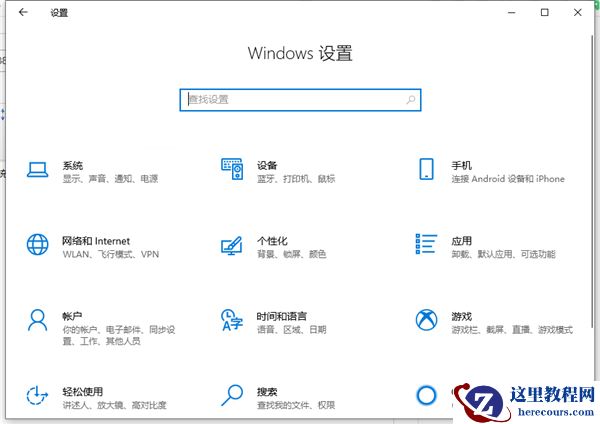The image size is (600, 424).
Task: Click the WLAN、飞行模式、VPN description
Action: tap(111, 254)
